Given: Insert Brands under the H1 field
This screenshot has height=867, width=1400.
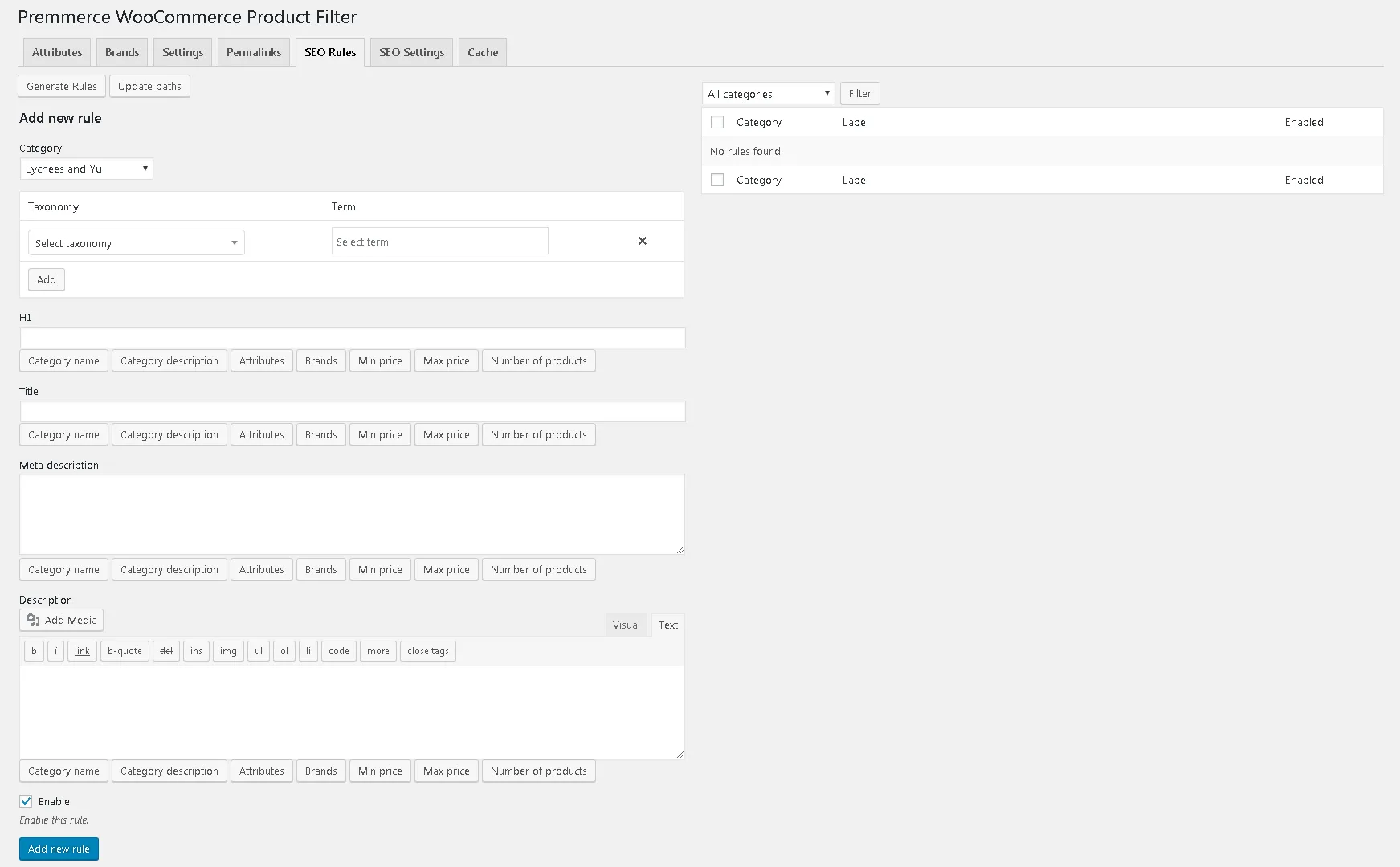Looking at the screenshot, I should pyautogui.click(x=321, y=361).
